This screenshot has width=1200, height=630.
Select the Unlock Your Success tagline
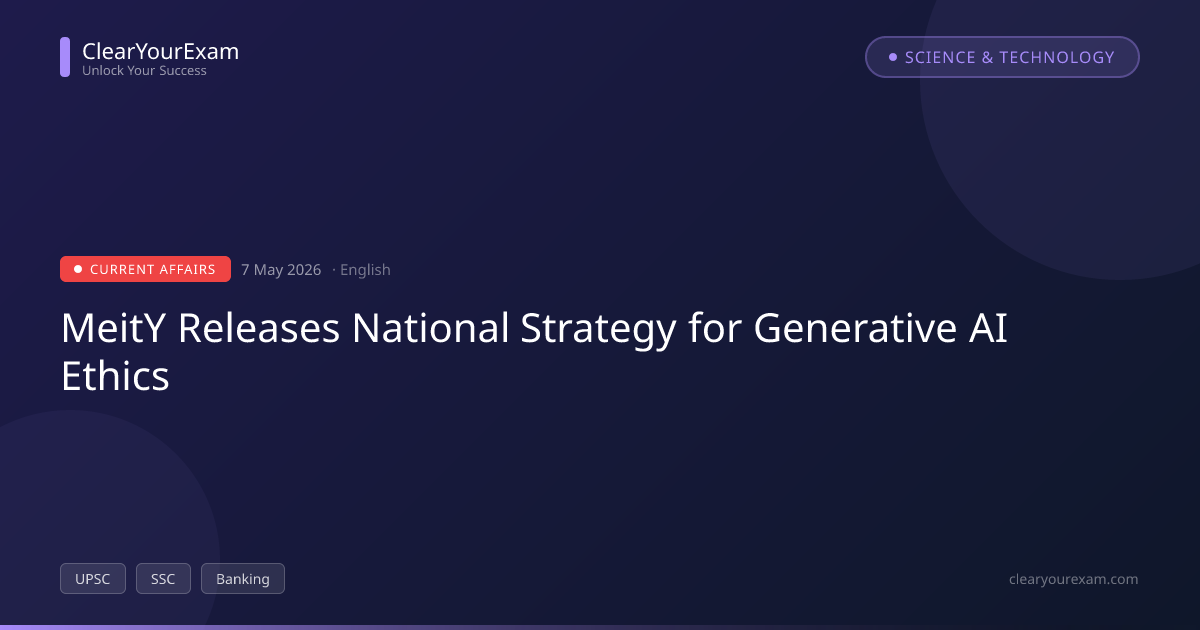click(x=144, y=71)
